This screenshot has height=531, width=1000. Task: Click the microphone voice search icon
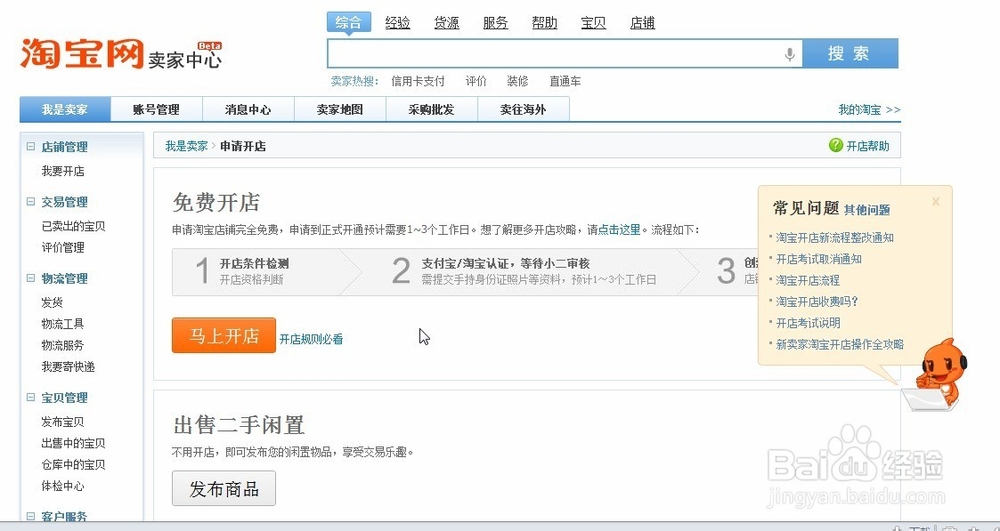[789, 54]
